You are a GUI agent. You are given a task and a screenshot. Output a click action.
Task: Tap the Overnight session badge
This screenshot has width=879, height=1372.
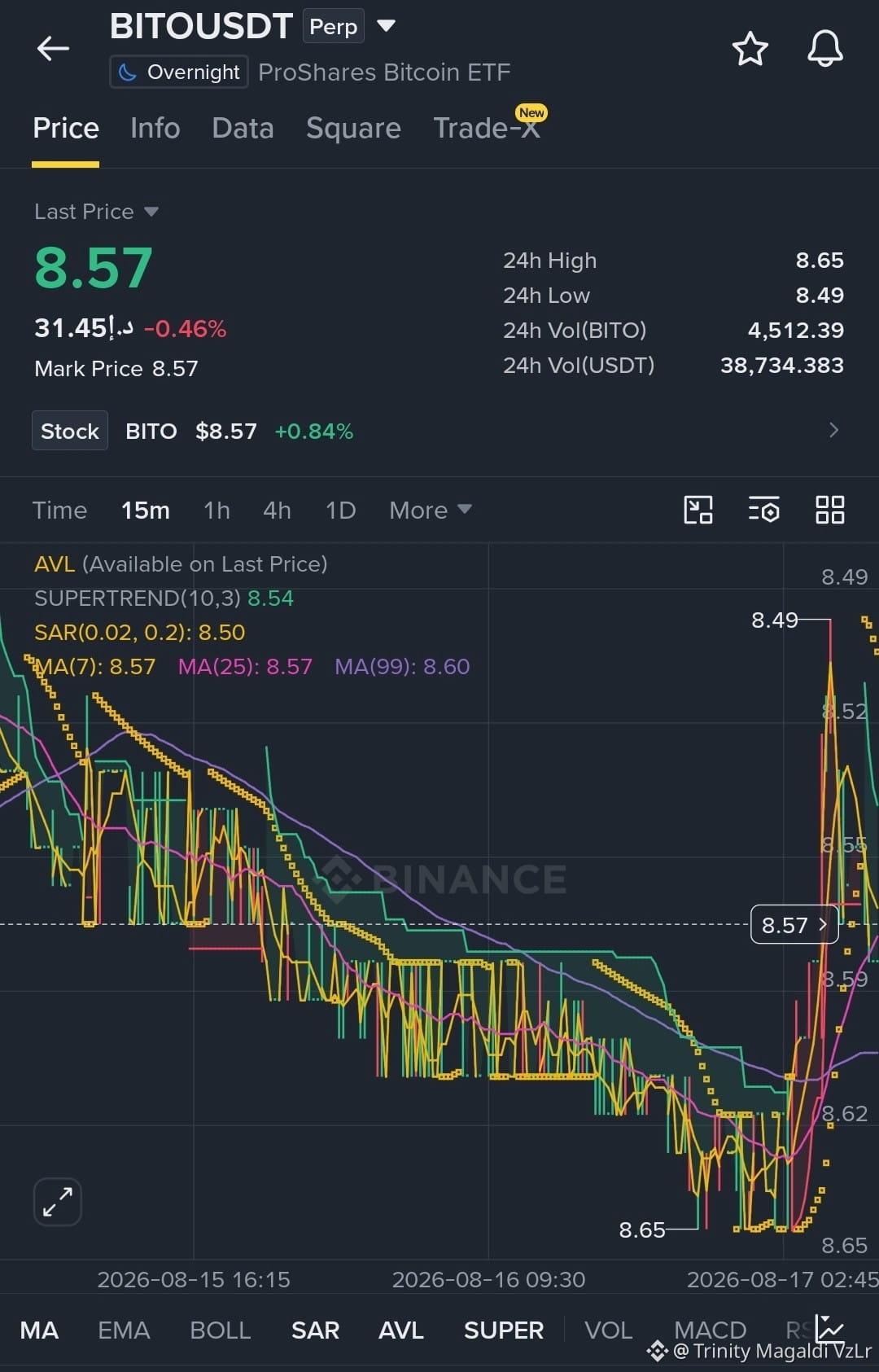tap(179, 72)
